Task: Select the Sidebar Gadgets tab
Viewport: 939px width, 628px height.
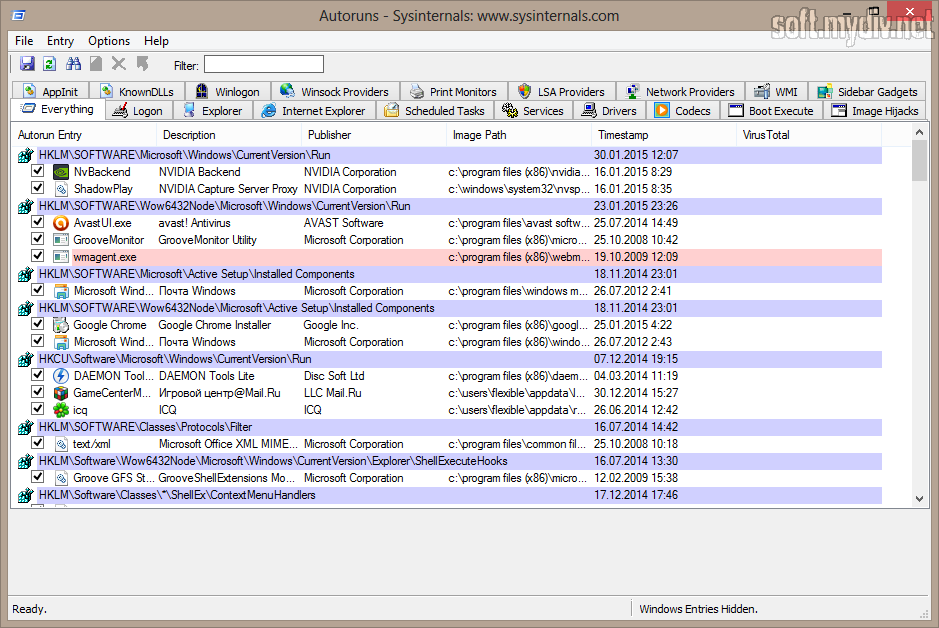Action: pyautogui.click(x=868, y=92)
